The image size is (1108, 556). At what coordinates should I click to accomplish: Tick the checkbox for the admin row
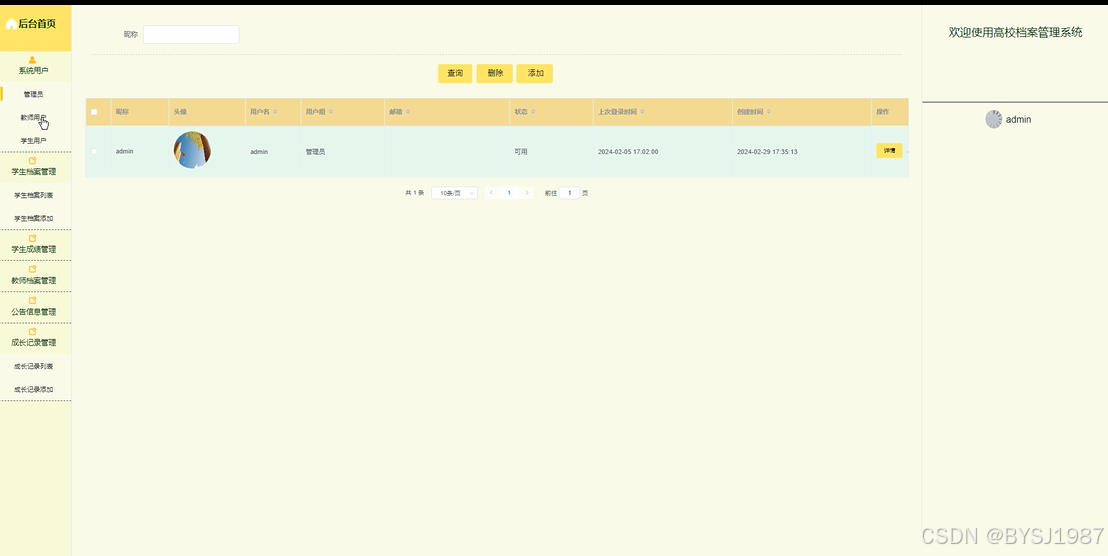(94, 151)
